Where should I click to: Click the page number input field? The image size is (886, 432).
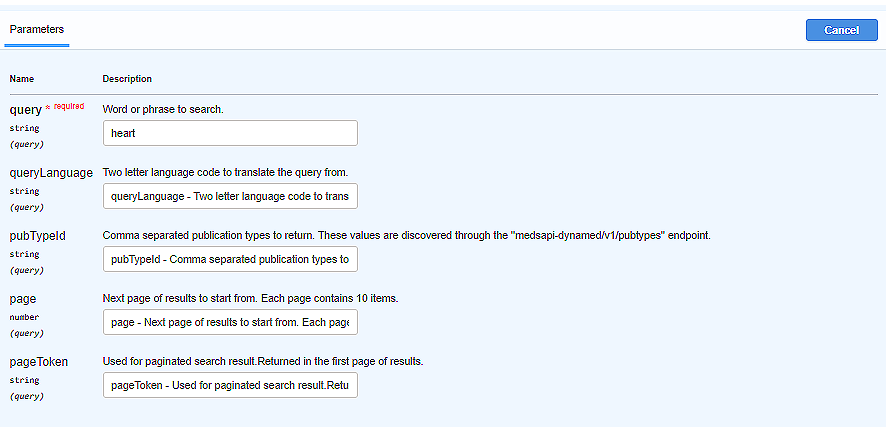[230, 323]
